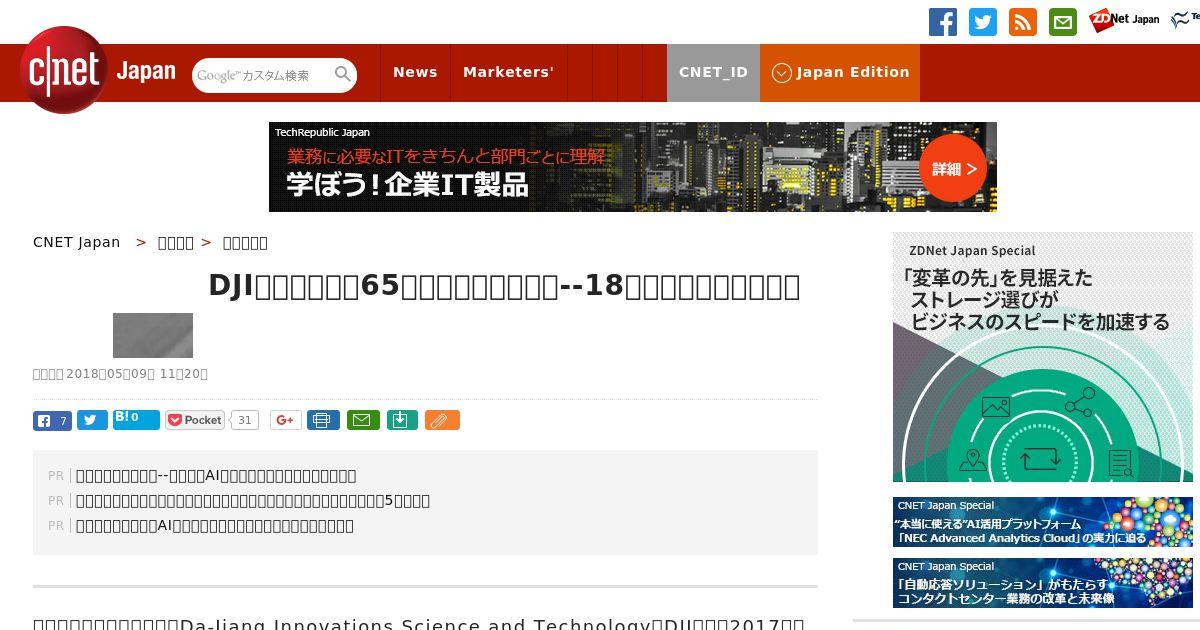Expand the Japan Edition dropdown
The height and width of the screenshot is (630, 1200).
840,72
